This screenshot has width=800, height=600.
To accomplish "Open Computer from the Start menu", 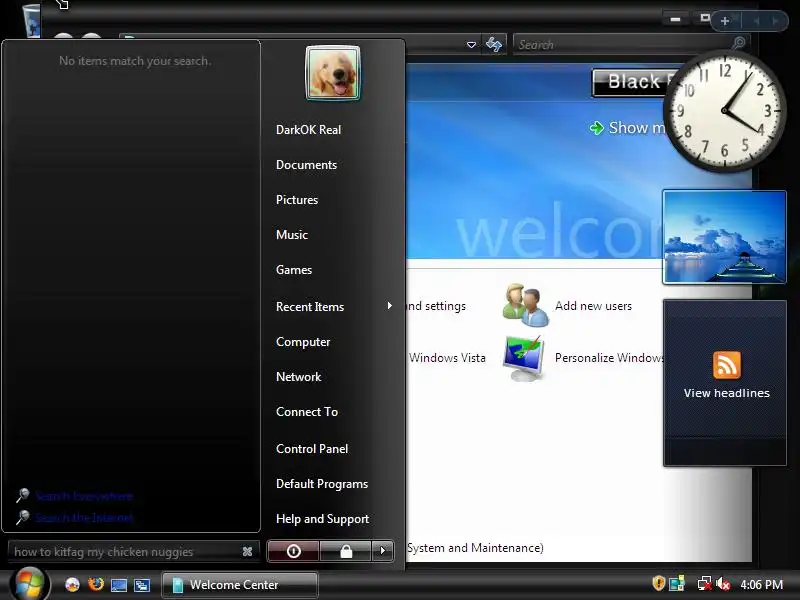I will (303, 342).
